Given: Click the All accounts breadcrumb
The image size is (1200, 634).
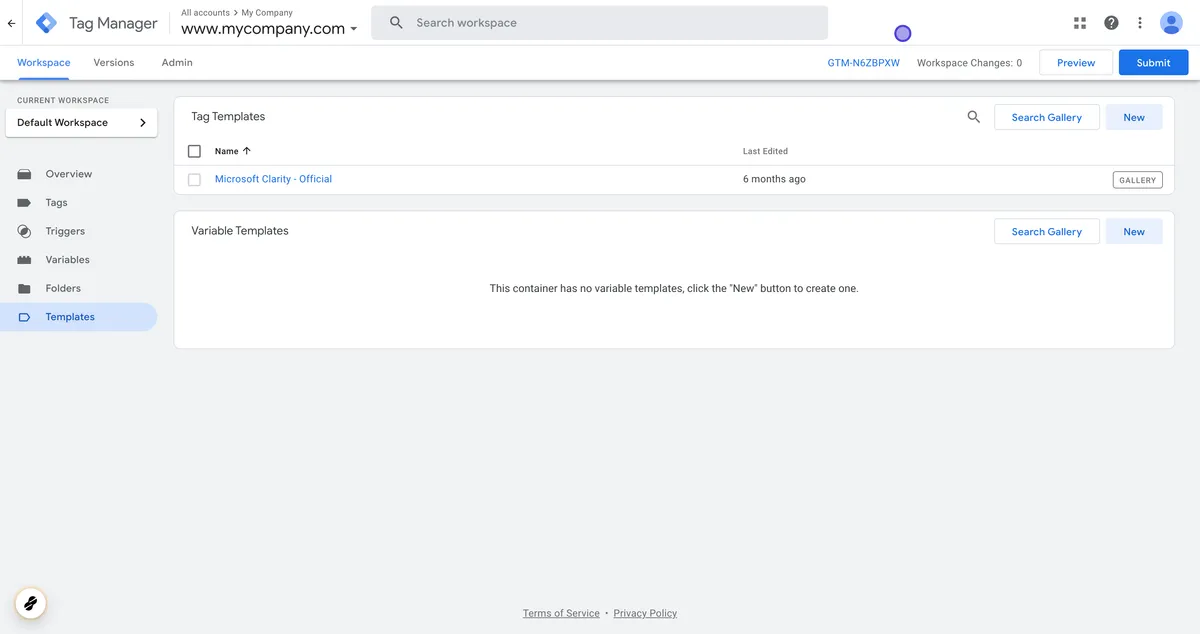Looking at the screenshot, I should point(206,13).
